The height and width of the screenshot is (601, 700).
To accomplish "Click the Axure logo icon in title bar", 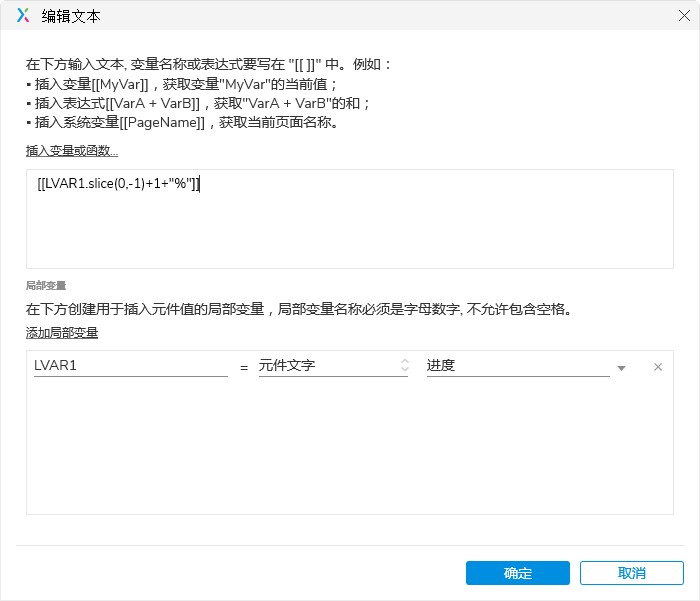I will [23, 16].
